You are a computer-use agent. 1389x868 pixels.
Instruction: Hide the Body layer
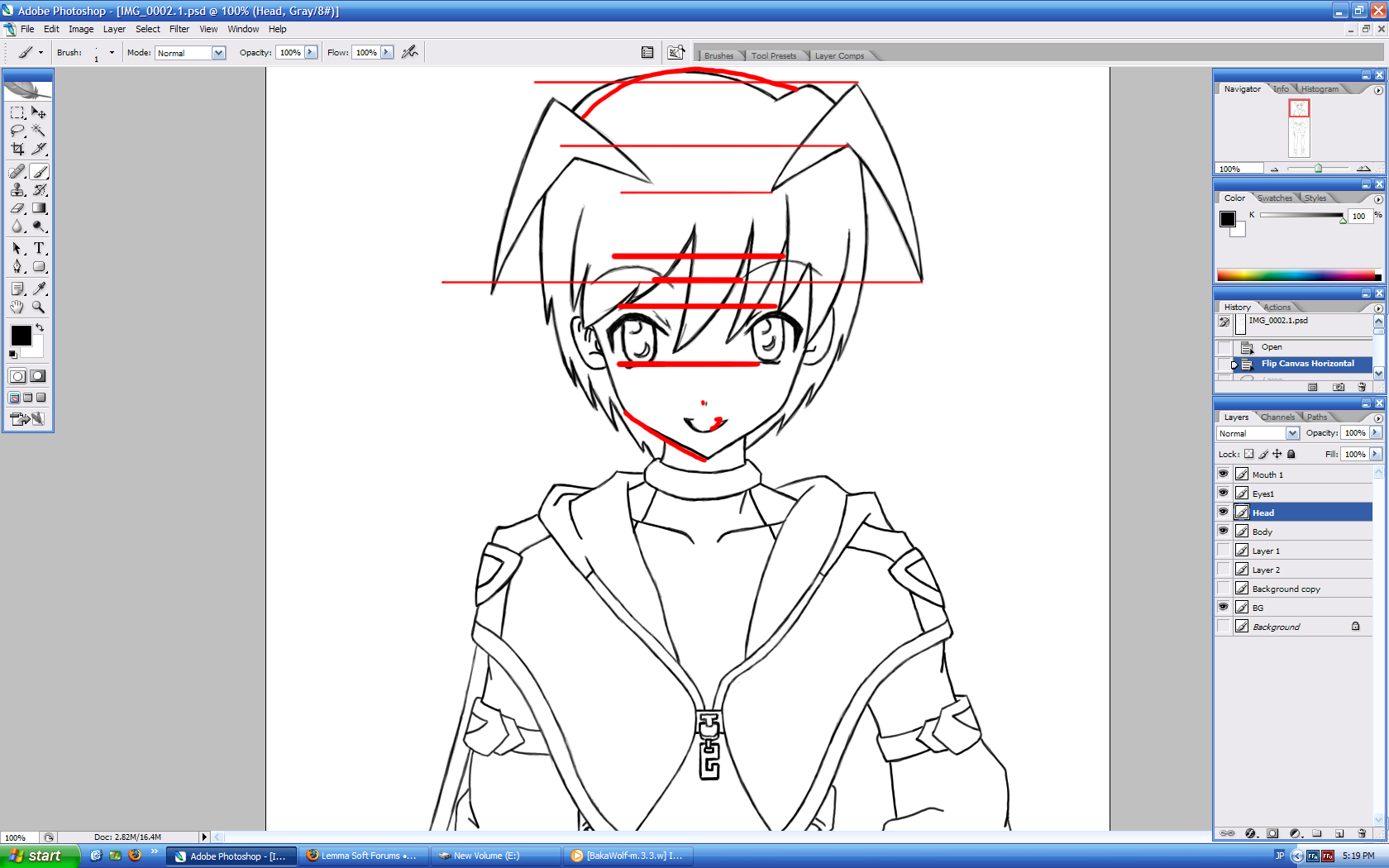(1223, 532)
